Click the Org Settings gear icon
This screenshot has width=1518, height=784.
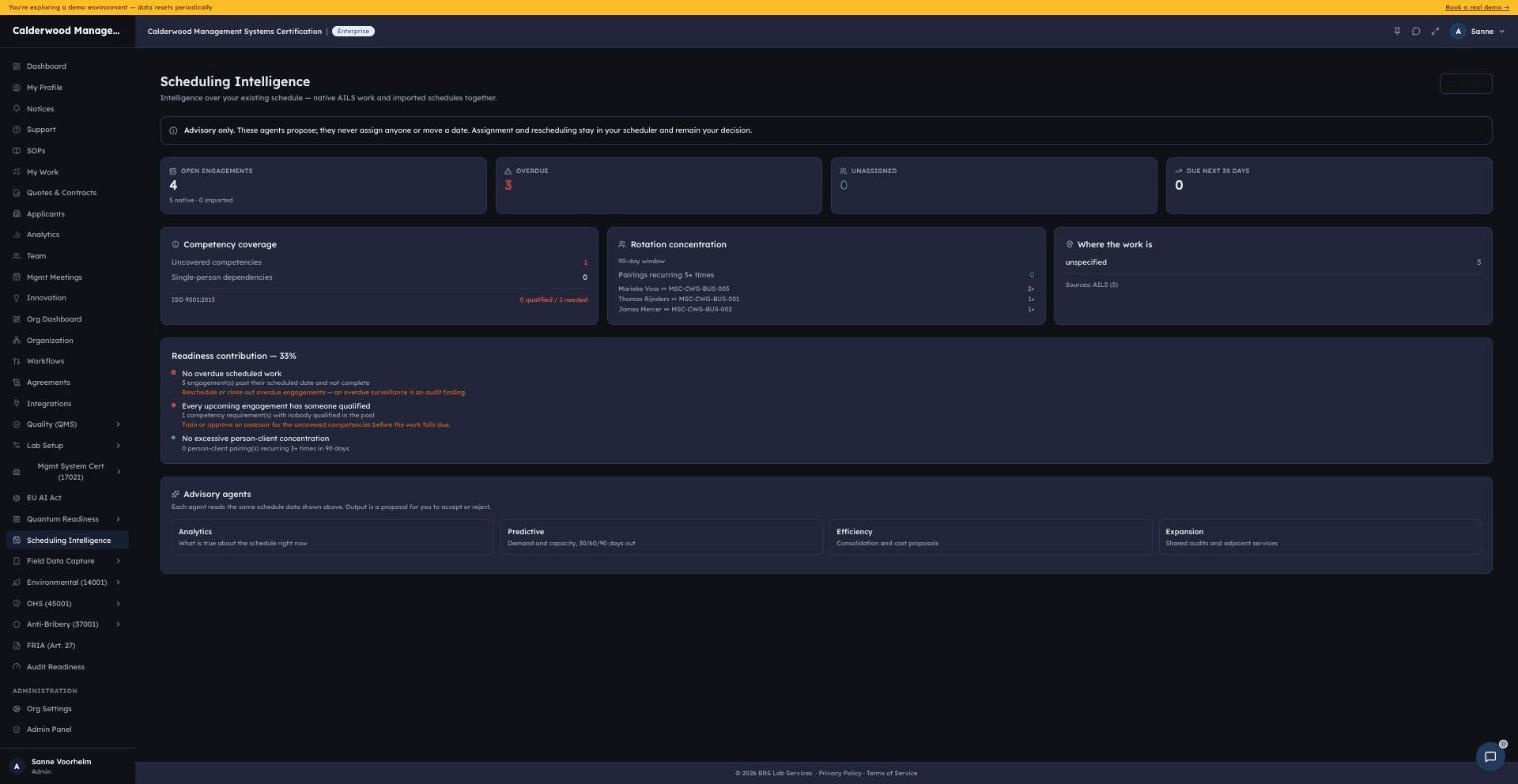pyautogui.click(x=17, y=709)
